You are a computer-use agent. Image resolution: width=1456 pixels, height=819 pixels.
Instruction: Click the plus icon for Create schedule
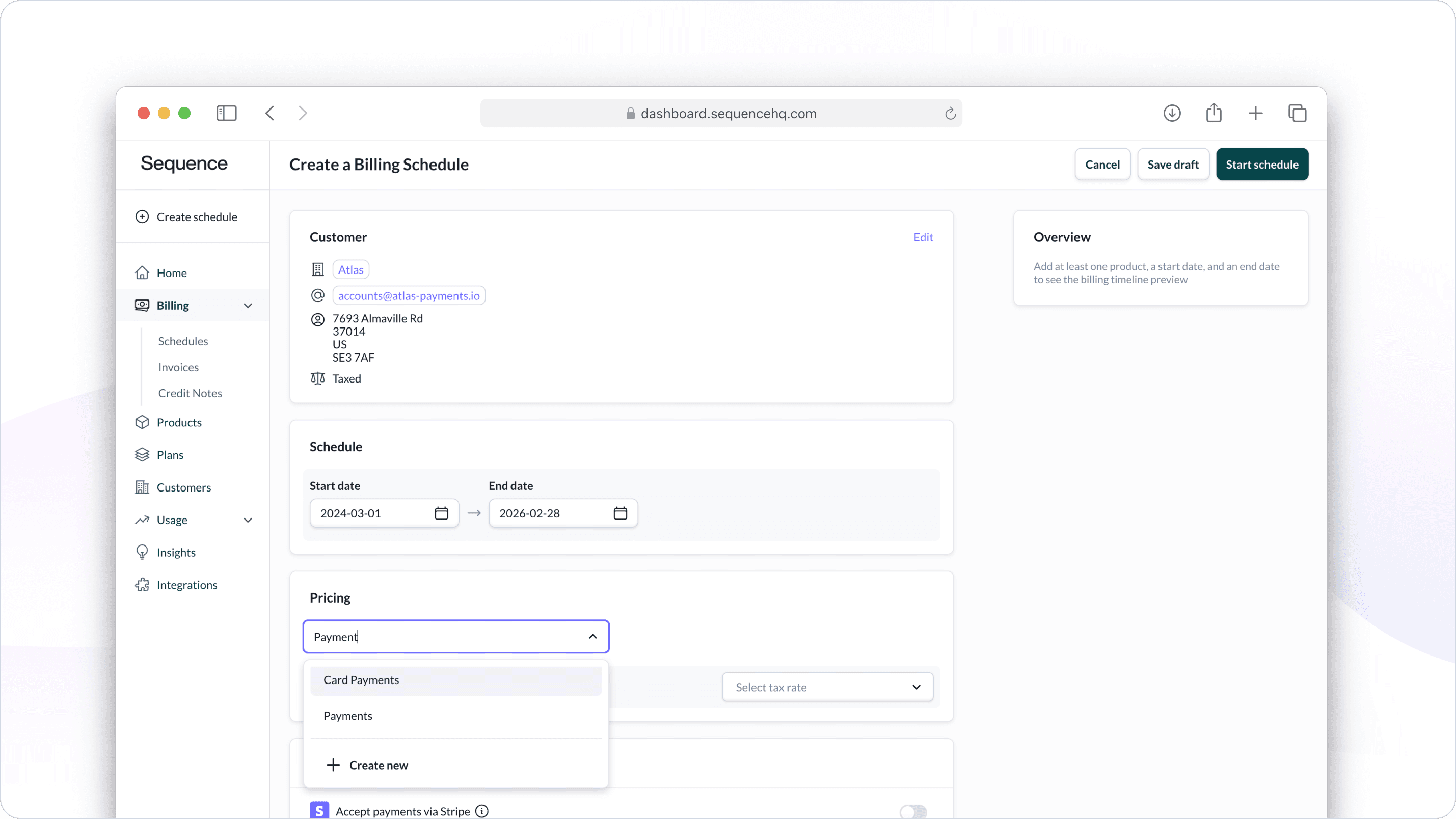click(142, 217)
